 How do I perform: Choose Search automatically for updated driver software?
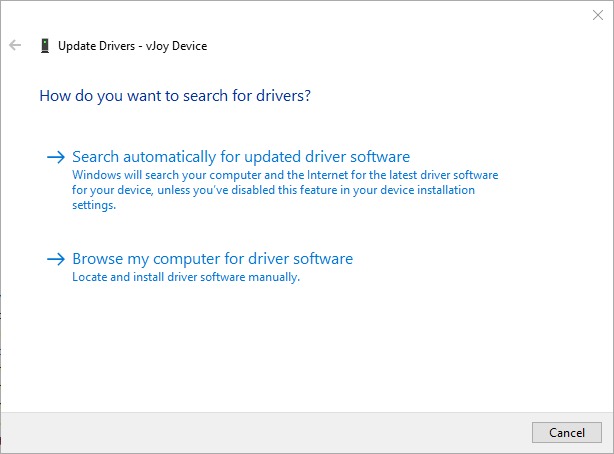241,157
